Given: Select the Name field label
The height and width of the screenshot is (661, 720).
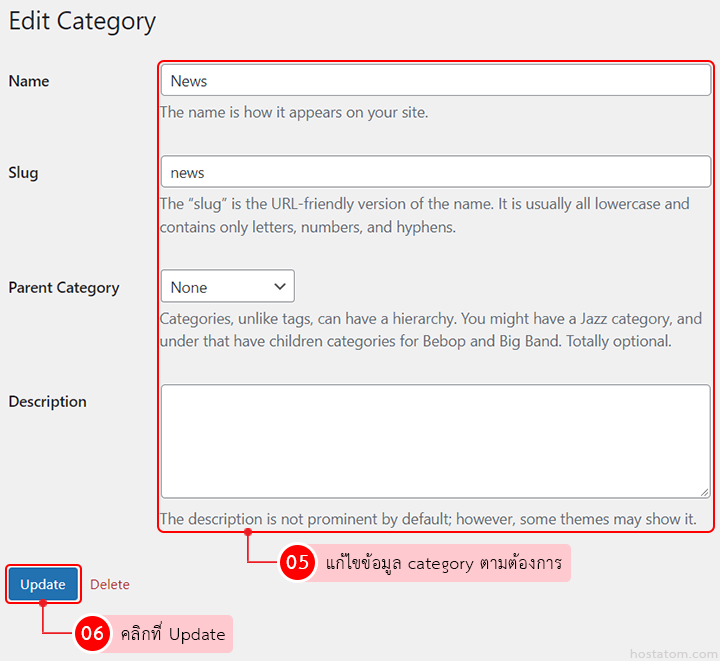Looking at the screenshot, I should pyautogui.click(x=29, y=81).
